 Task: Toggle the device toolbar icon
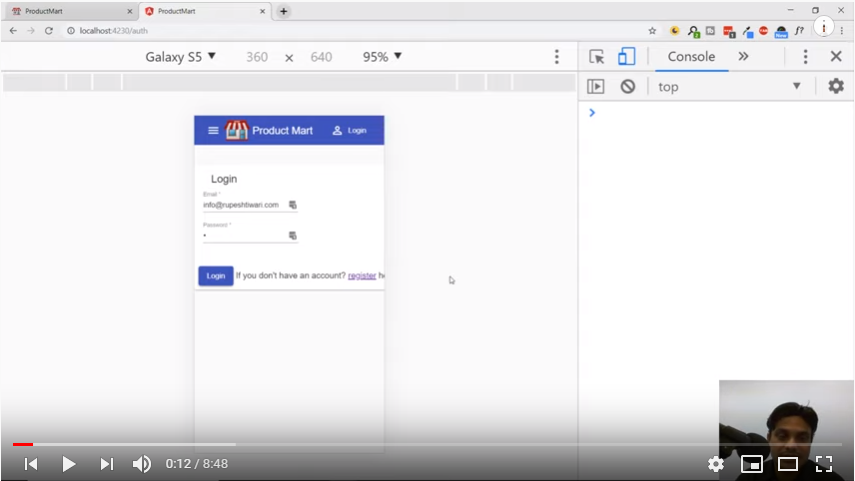(x=626, y=57)
